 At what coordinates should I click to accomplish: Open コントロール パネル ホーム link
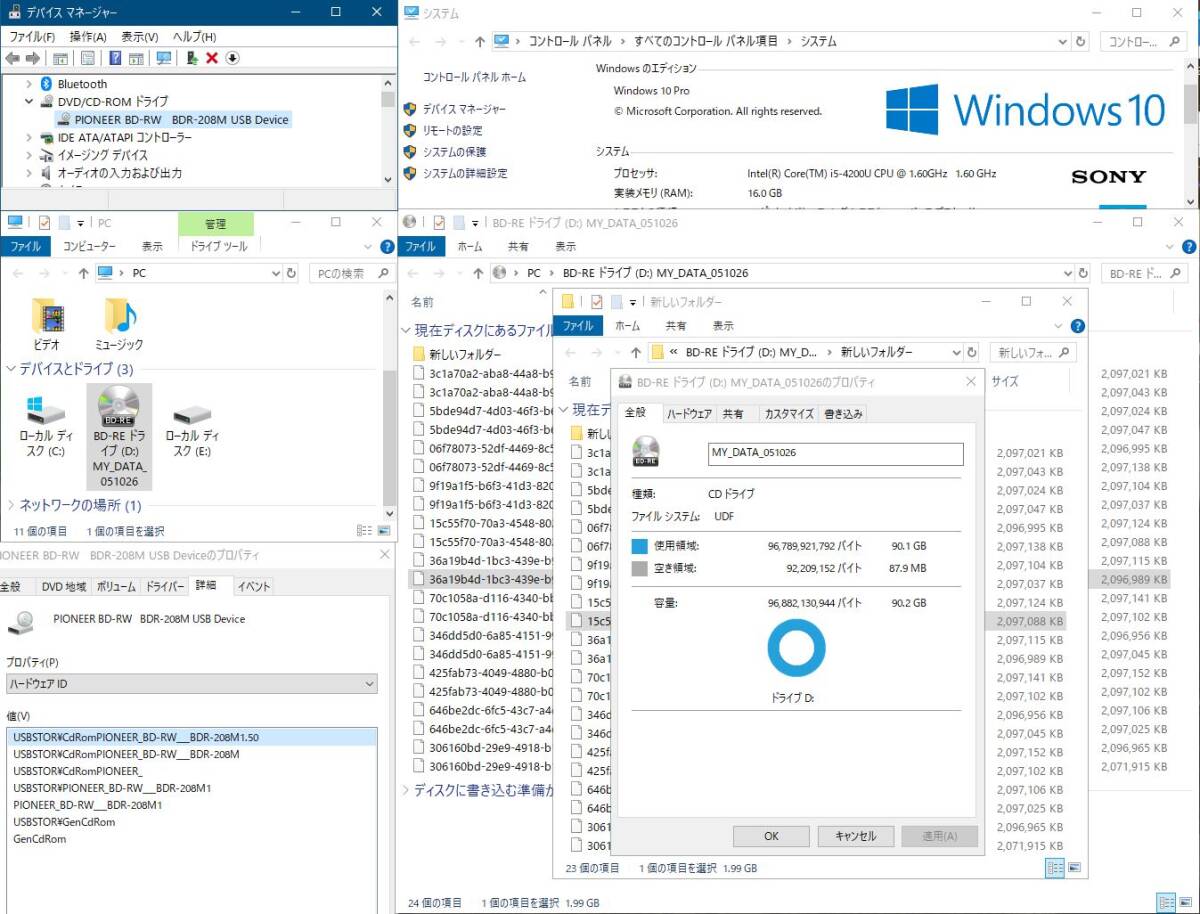click(x=474, y=77)
